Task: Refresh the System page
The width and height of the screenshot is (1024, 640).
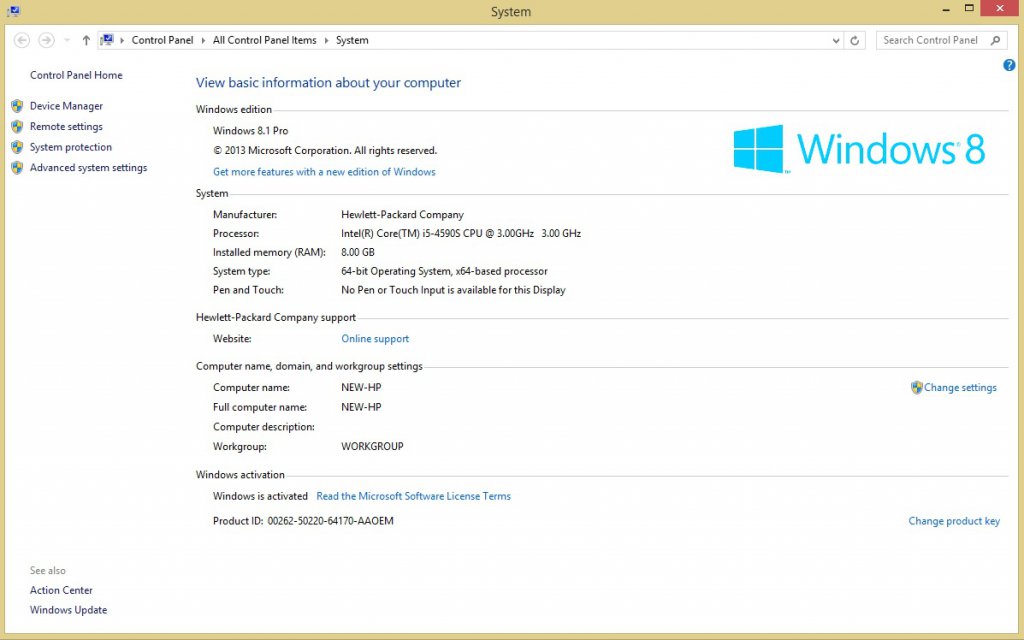Action: tap(854, 40)
